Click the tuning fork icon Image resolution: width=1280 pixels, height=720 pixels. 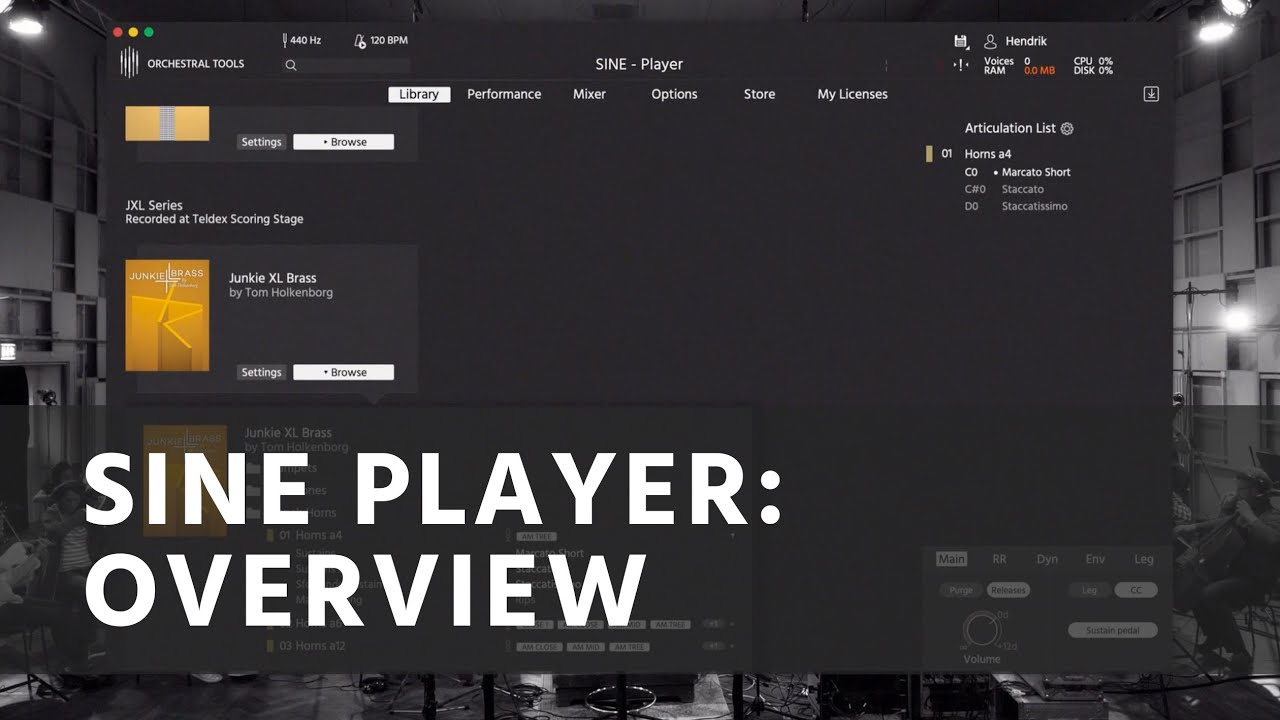tap(285, 41)
